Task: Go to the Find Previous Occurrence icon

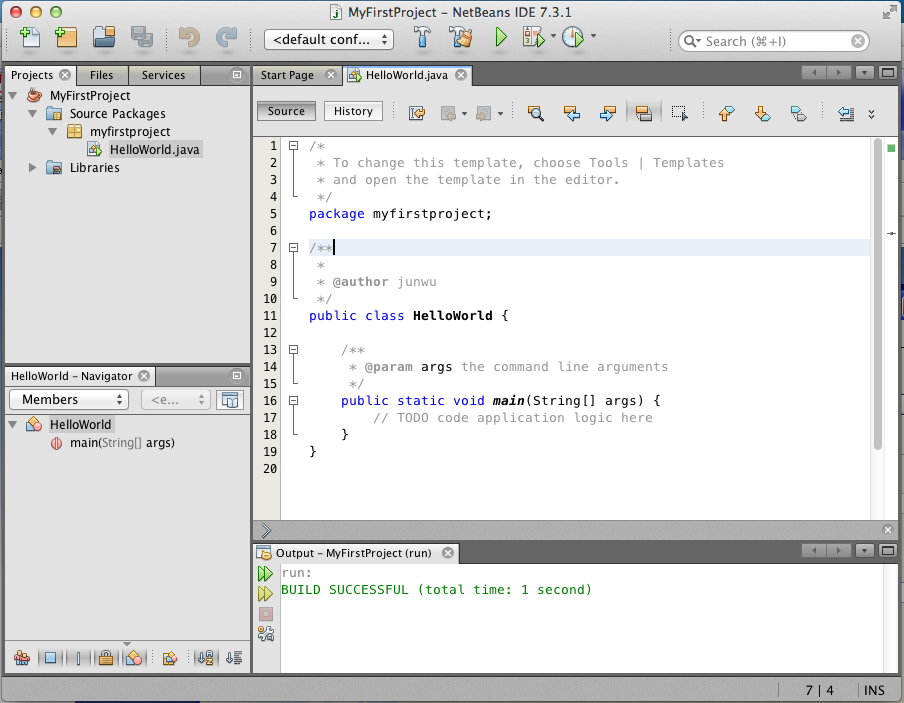Action: (571, 113)
